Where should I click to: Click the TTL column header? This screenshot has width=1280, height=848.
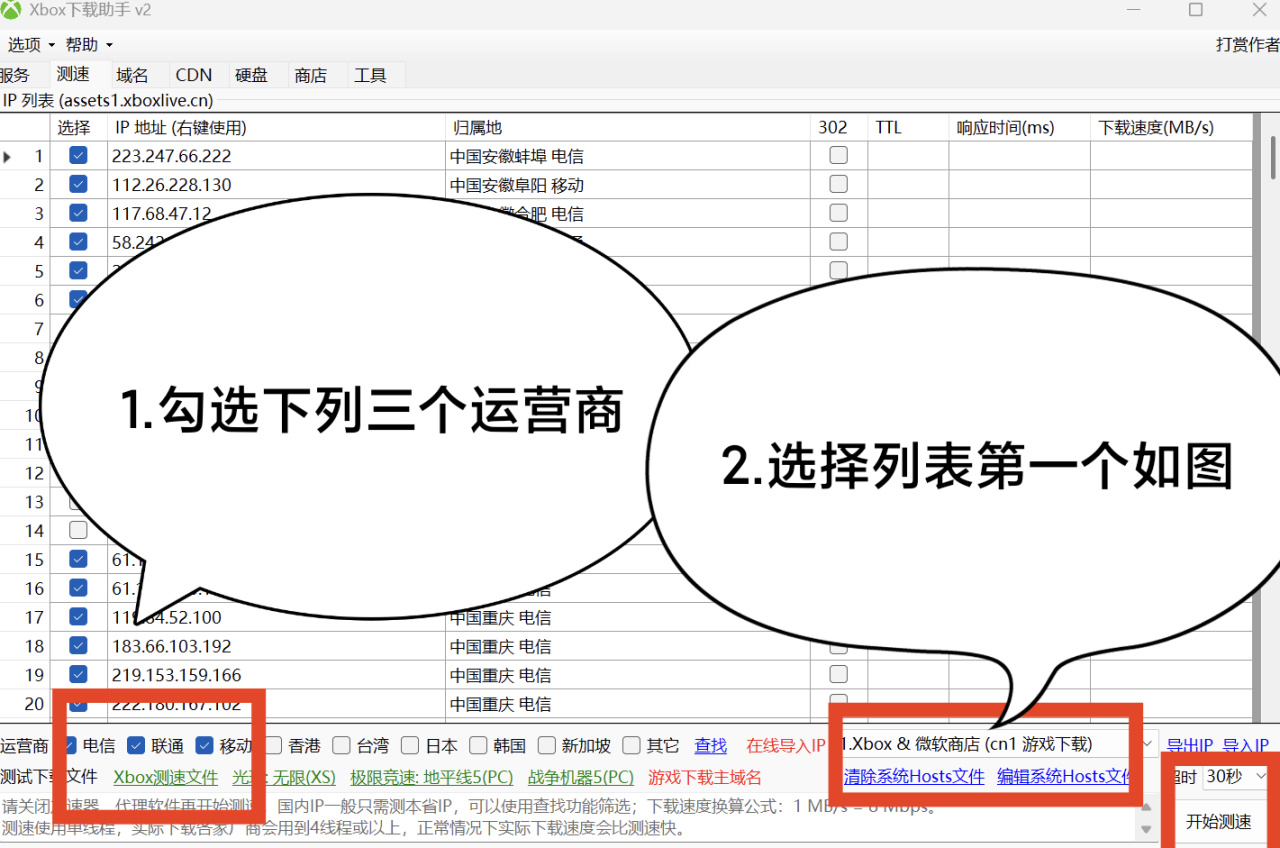coord(907,127)
